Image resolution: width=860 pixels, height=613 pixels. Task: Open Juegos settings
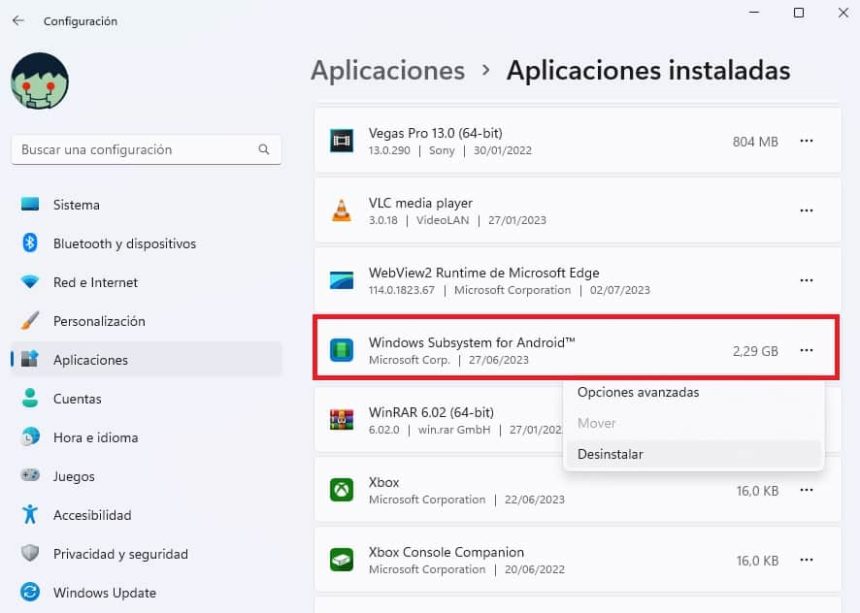pos(146,476)
